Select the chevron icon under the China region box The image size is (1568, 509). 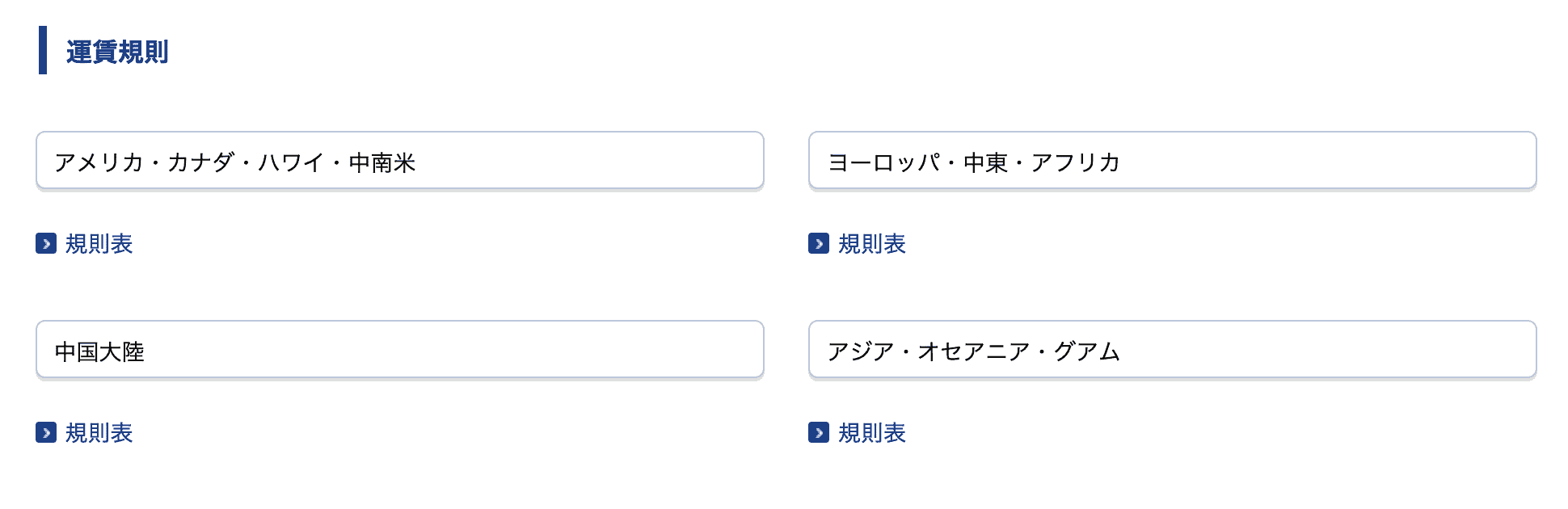point(44,434)
